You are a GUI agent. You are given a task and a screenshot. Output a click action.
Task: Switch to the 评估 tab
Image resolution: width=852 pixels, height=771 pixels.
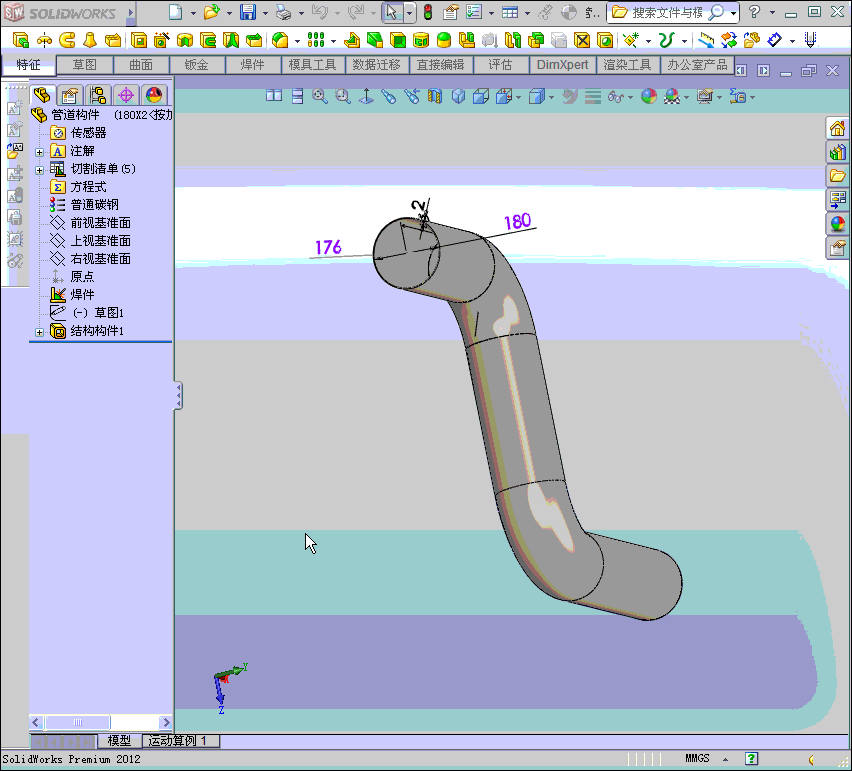click(x=500, y=65)
